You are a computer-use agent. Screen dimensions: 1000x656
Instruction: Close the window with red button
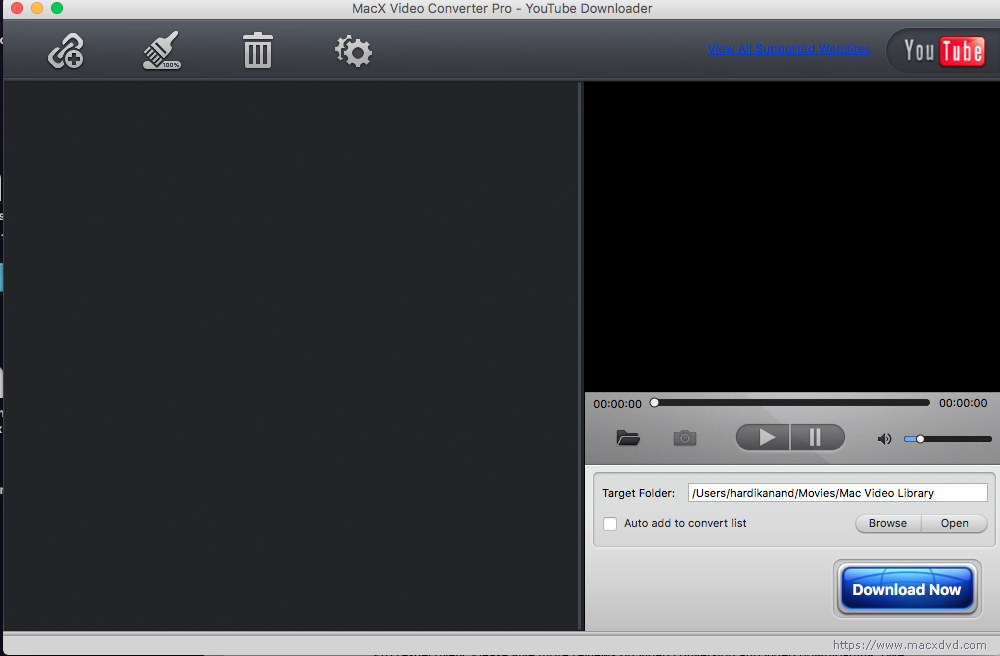coord(17,8)
